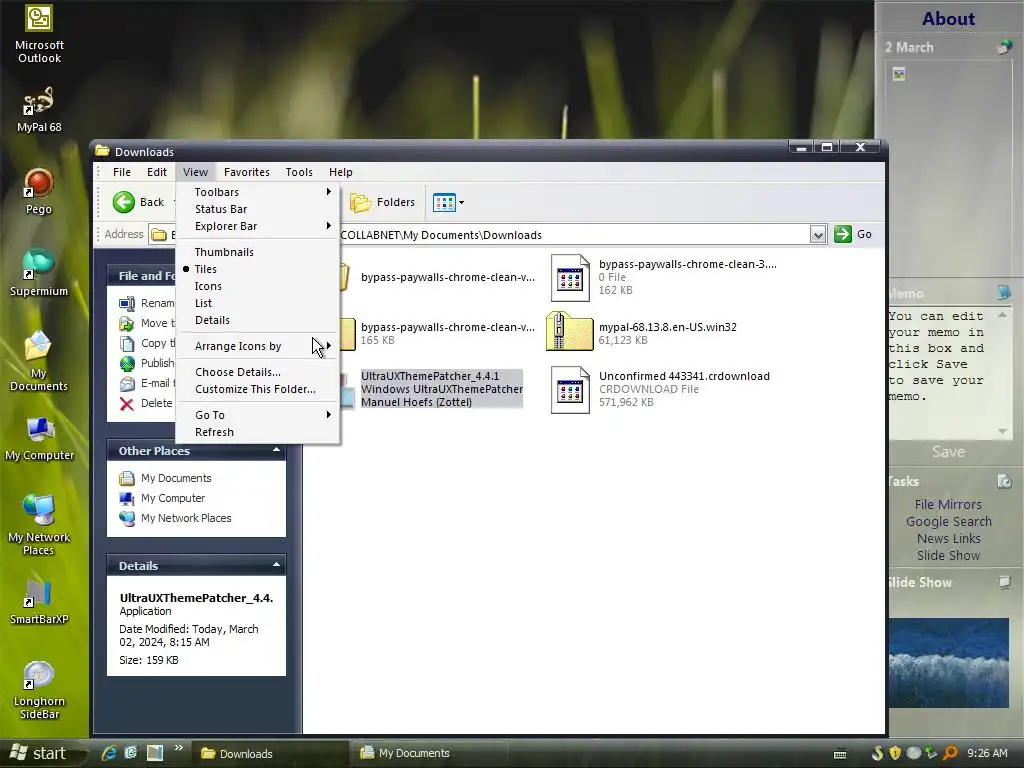The height and width of the screenshot is (768, 1024).
Task: Open News Links in sidebar Tasks
Action: coord(948,538)
